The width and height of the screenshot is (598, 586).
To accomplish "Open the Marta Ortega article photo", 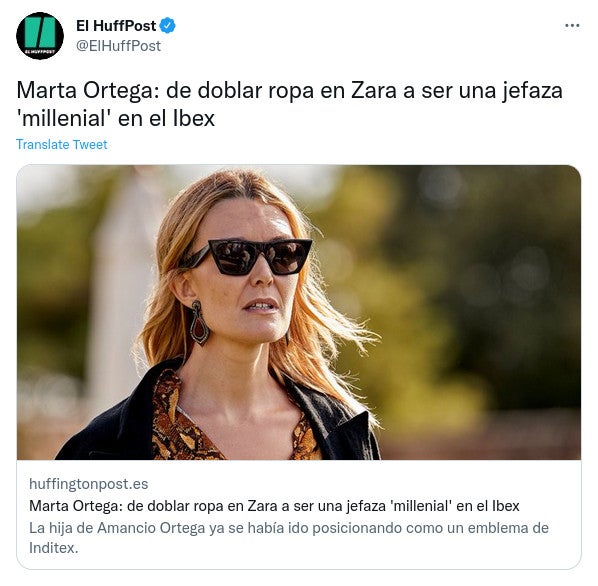I will (299, 312).
